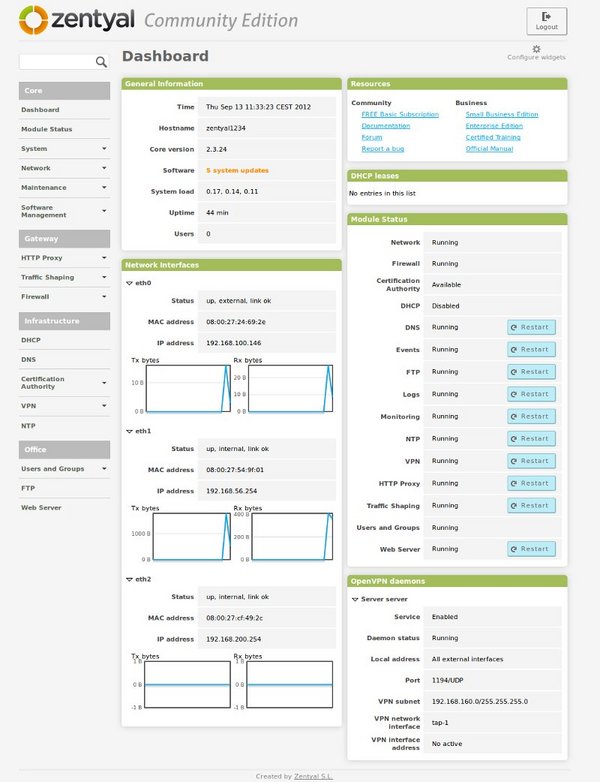Open FREE Basic Subscription link
The width and height of the screenshot is (600, 782).
400,114
